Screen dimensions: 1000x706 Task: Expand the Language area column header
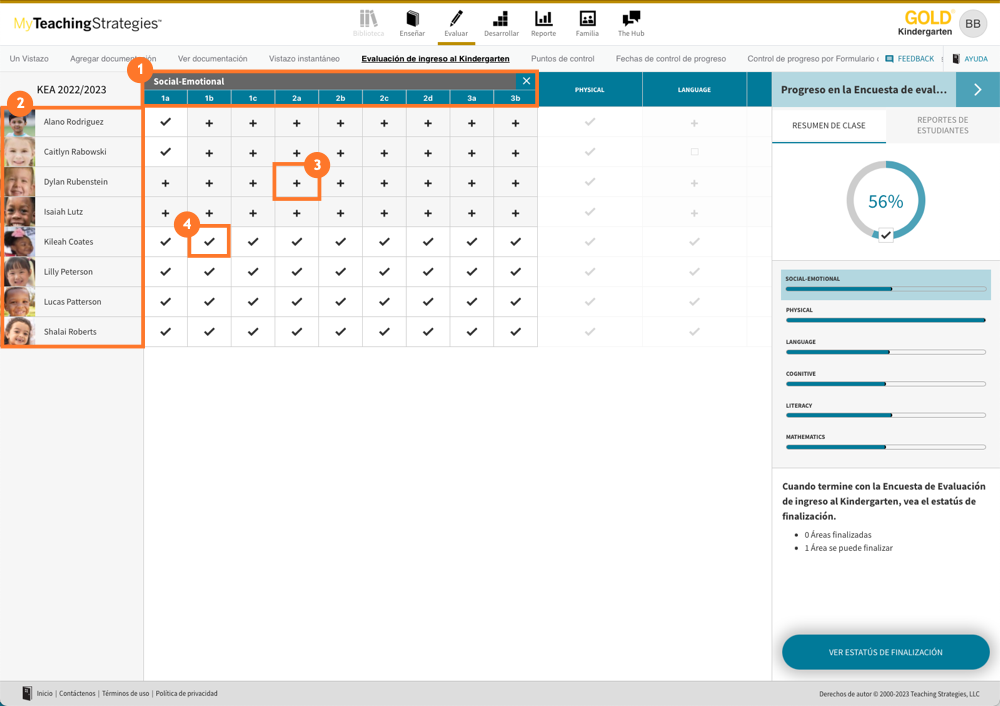pyautogui.click(x=694, y=90)
